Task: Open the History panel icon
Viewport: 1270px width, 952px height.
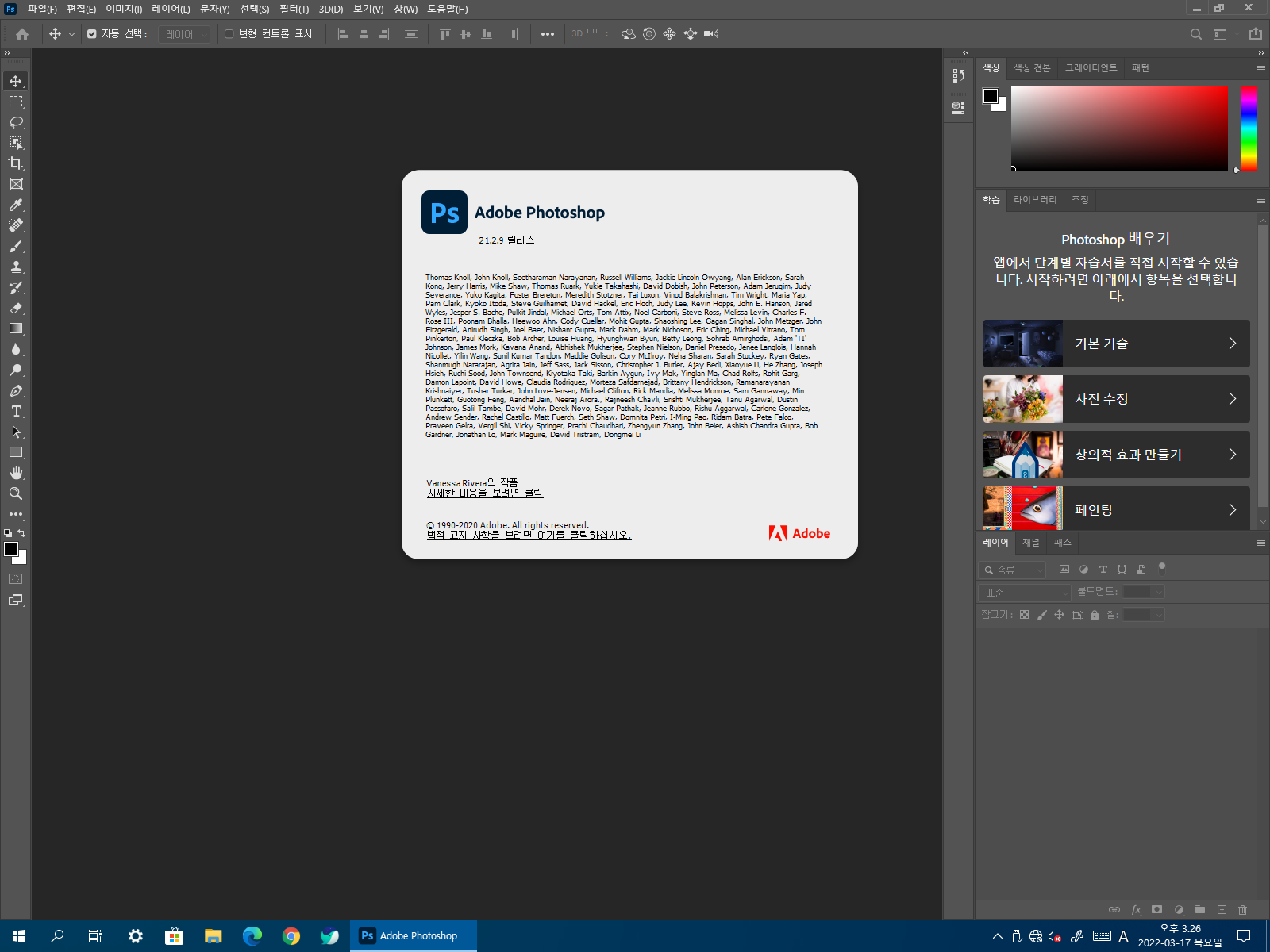Action: [x=958, y=75]
